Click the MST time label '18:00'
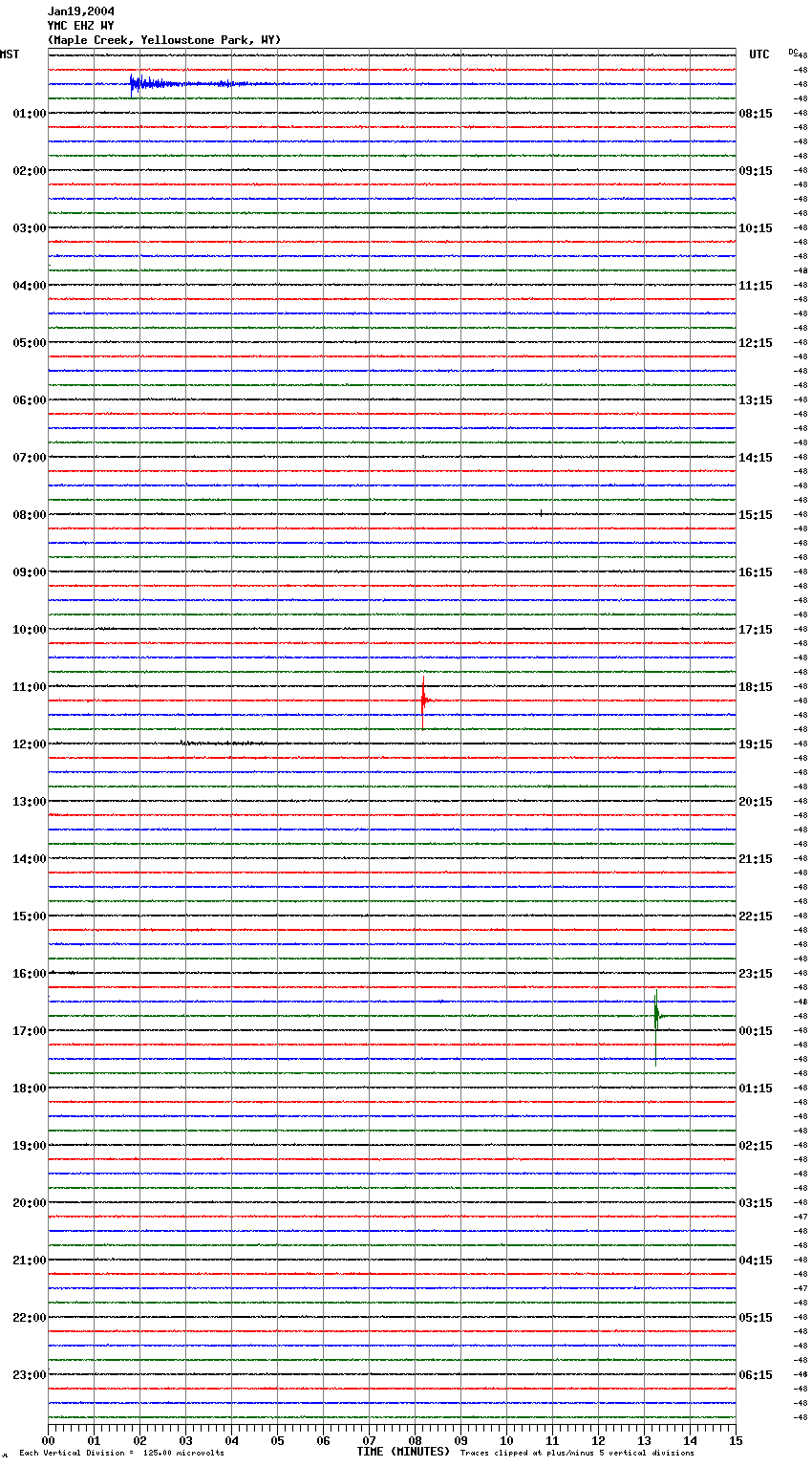Screen dimensions: 812x1466 click(29, 1089)
